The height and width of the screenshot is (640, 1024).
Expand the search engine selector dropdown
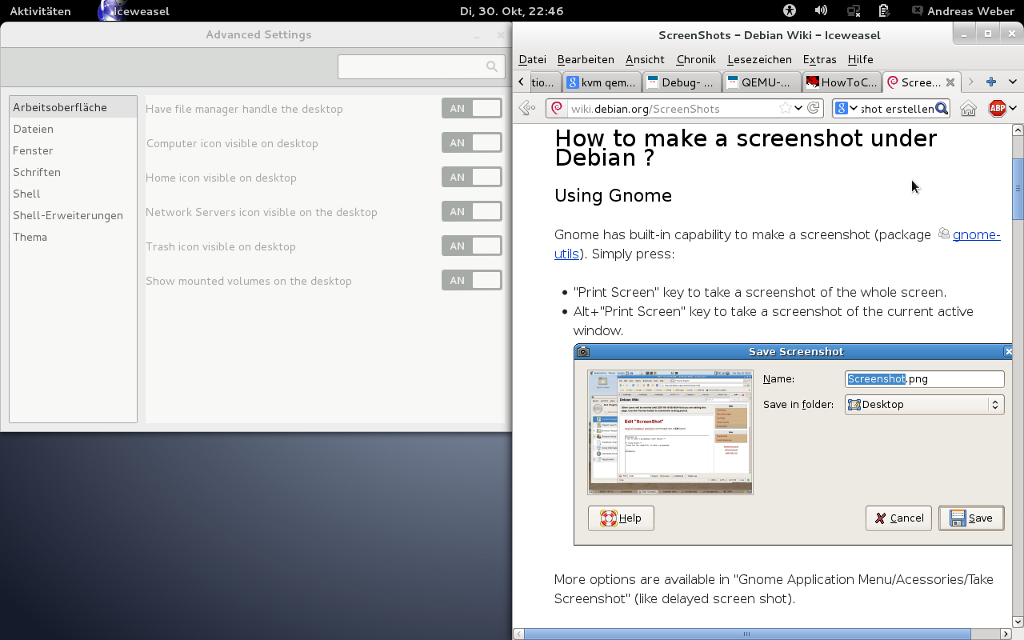tap(845, 108)
